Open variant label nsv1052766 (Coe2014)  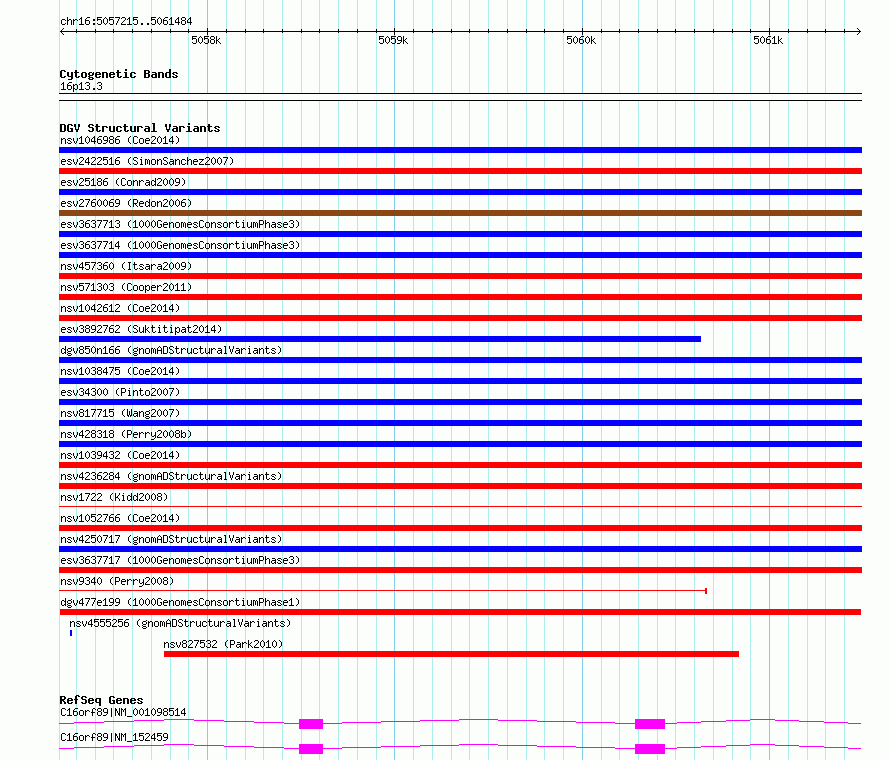coord(120,518)
